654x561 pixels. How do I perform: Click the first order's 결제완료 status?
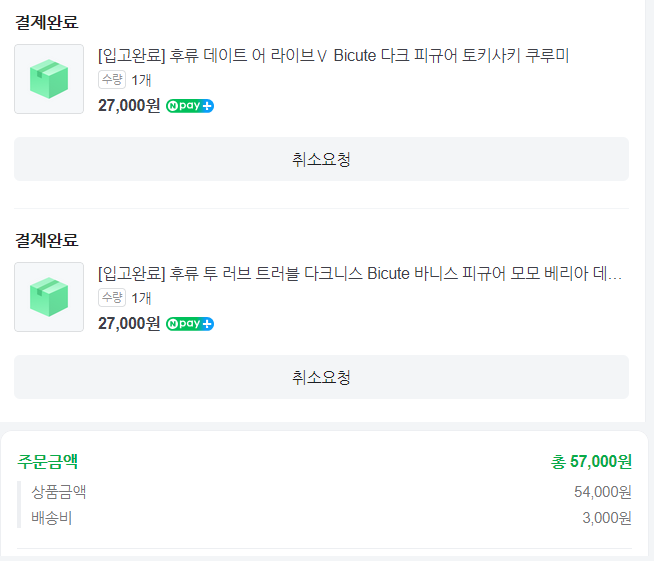[x=46, y=22]
